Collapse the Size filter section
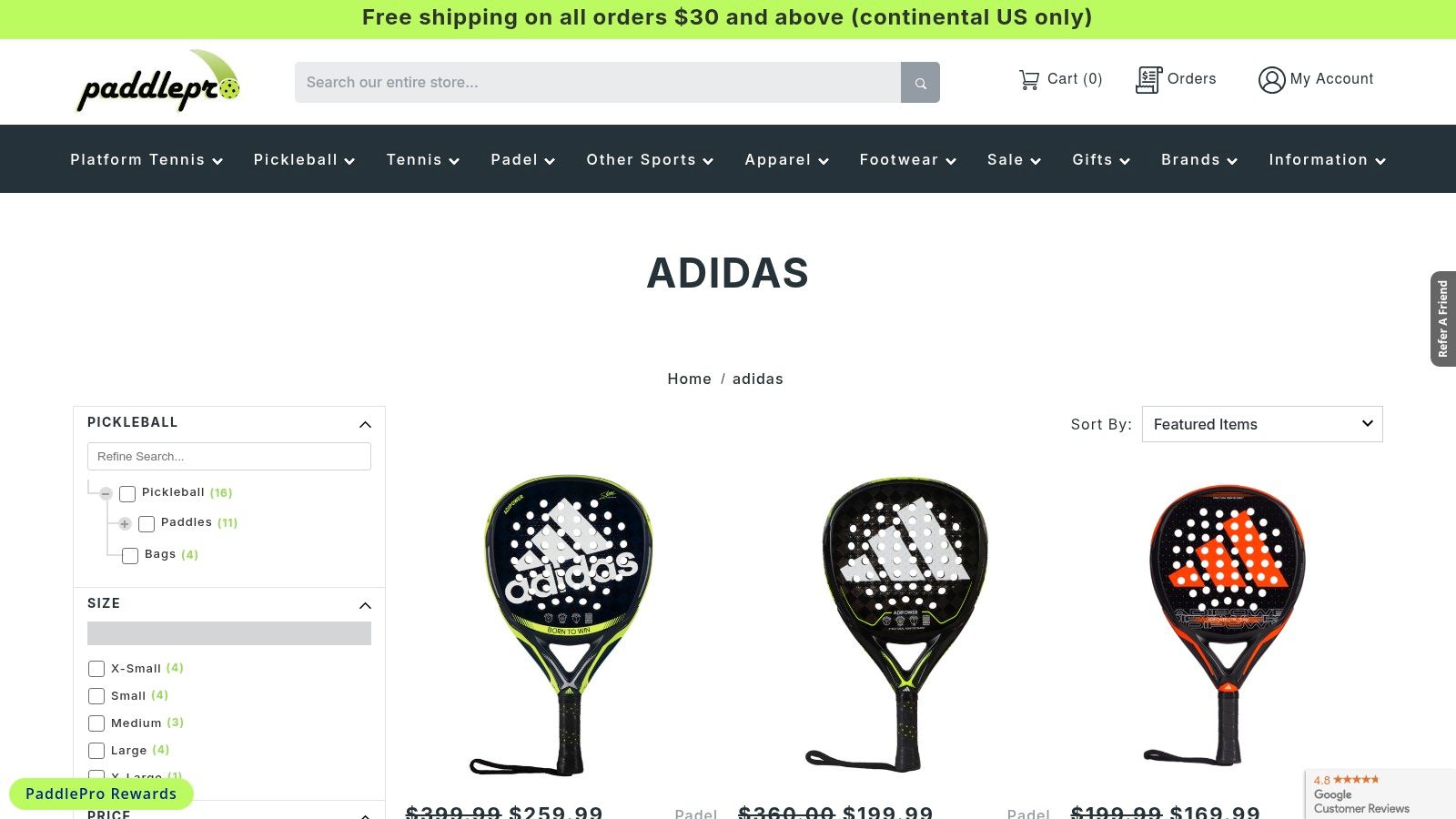Image resolution: width=1456 pixels, height=819 pixels. [x=365, y=605]
